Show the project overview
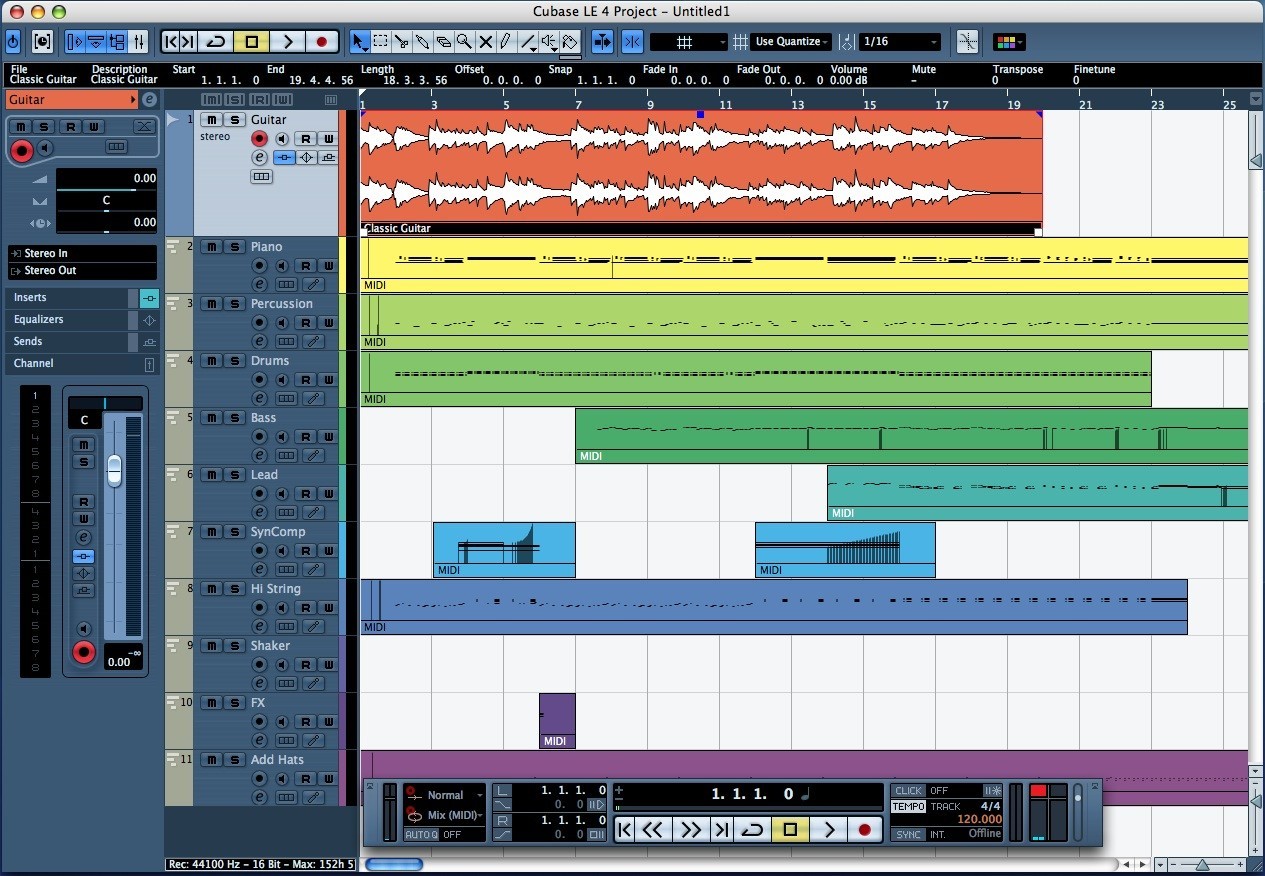 click(x=117, y=42)
